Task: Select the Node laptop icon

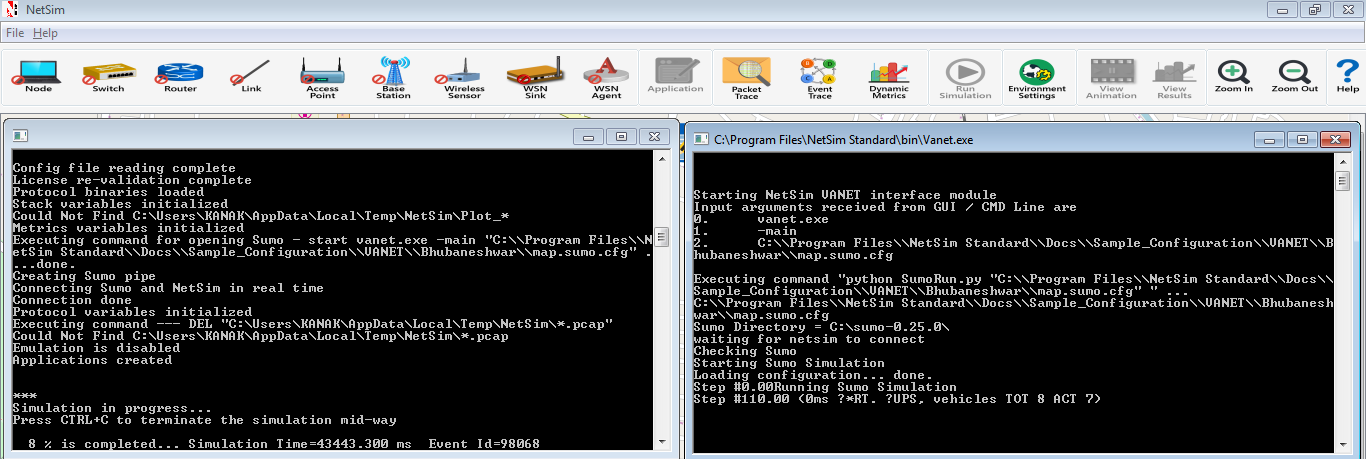Action: [x=39, y=78]
